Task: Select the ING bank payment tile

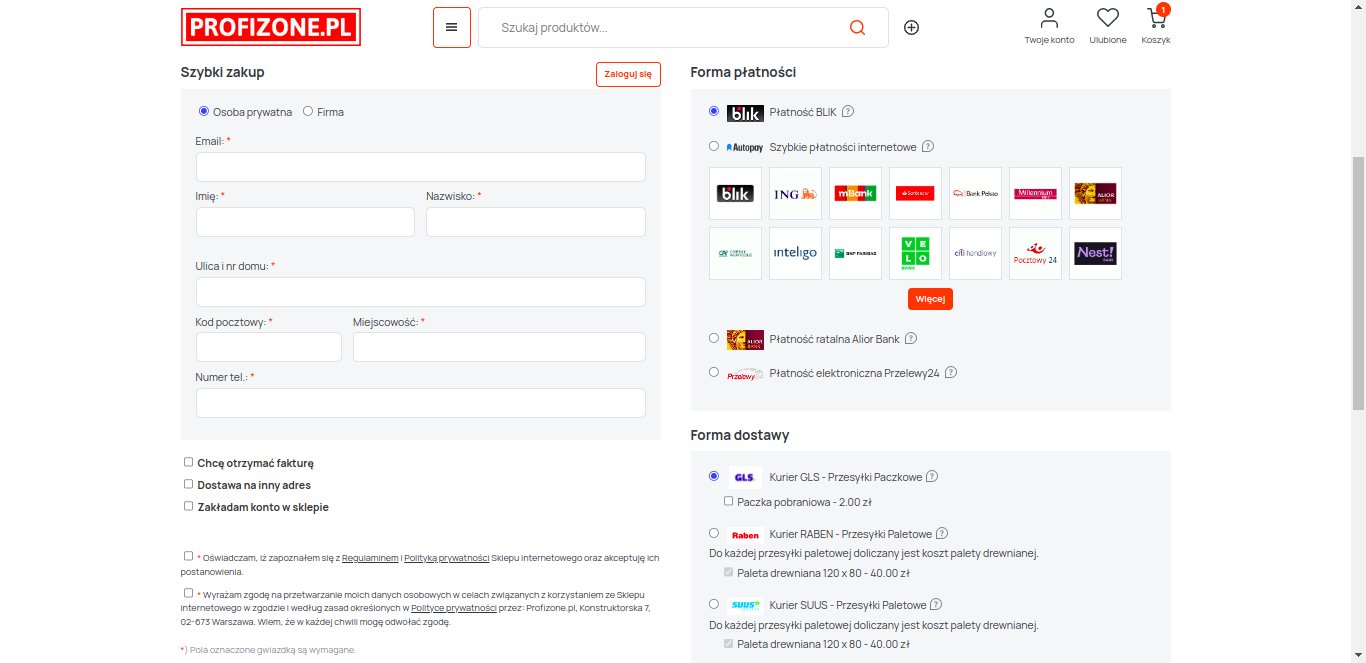Action: [x=795, y=193]
